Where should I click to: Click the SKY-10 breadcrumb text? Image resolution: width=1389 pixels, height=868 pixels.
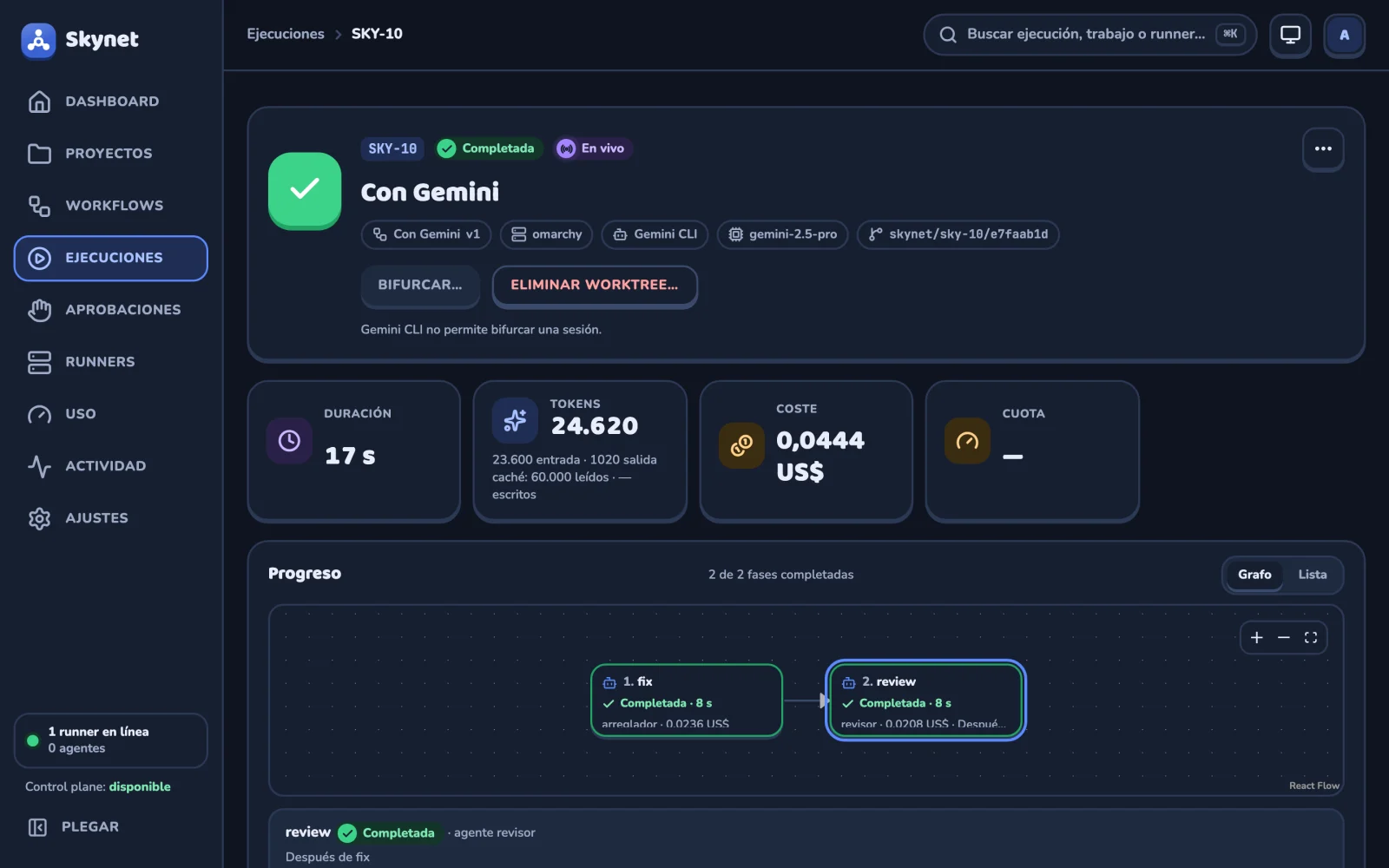pyautogui.click(x=377, y=34)
